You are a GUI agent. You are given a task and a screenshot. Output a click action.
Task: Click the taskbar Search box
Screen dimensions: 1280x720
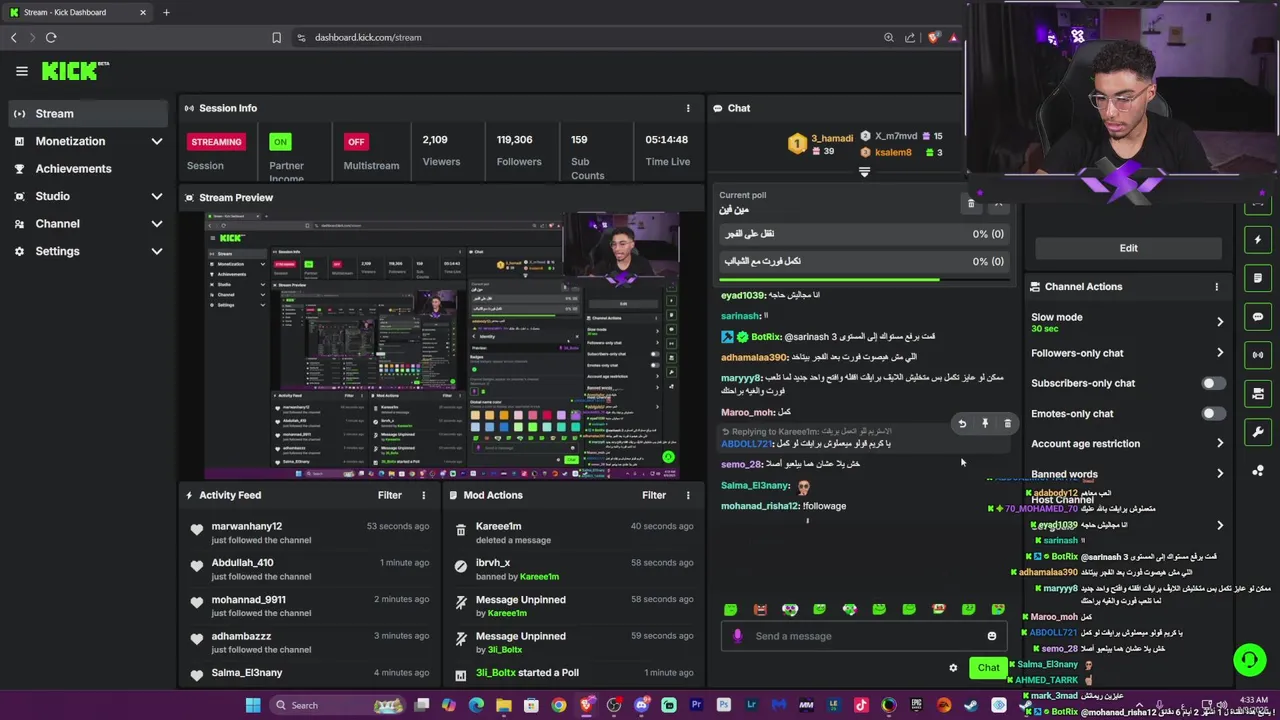click(337, 705)
